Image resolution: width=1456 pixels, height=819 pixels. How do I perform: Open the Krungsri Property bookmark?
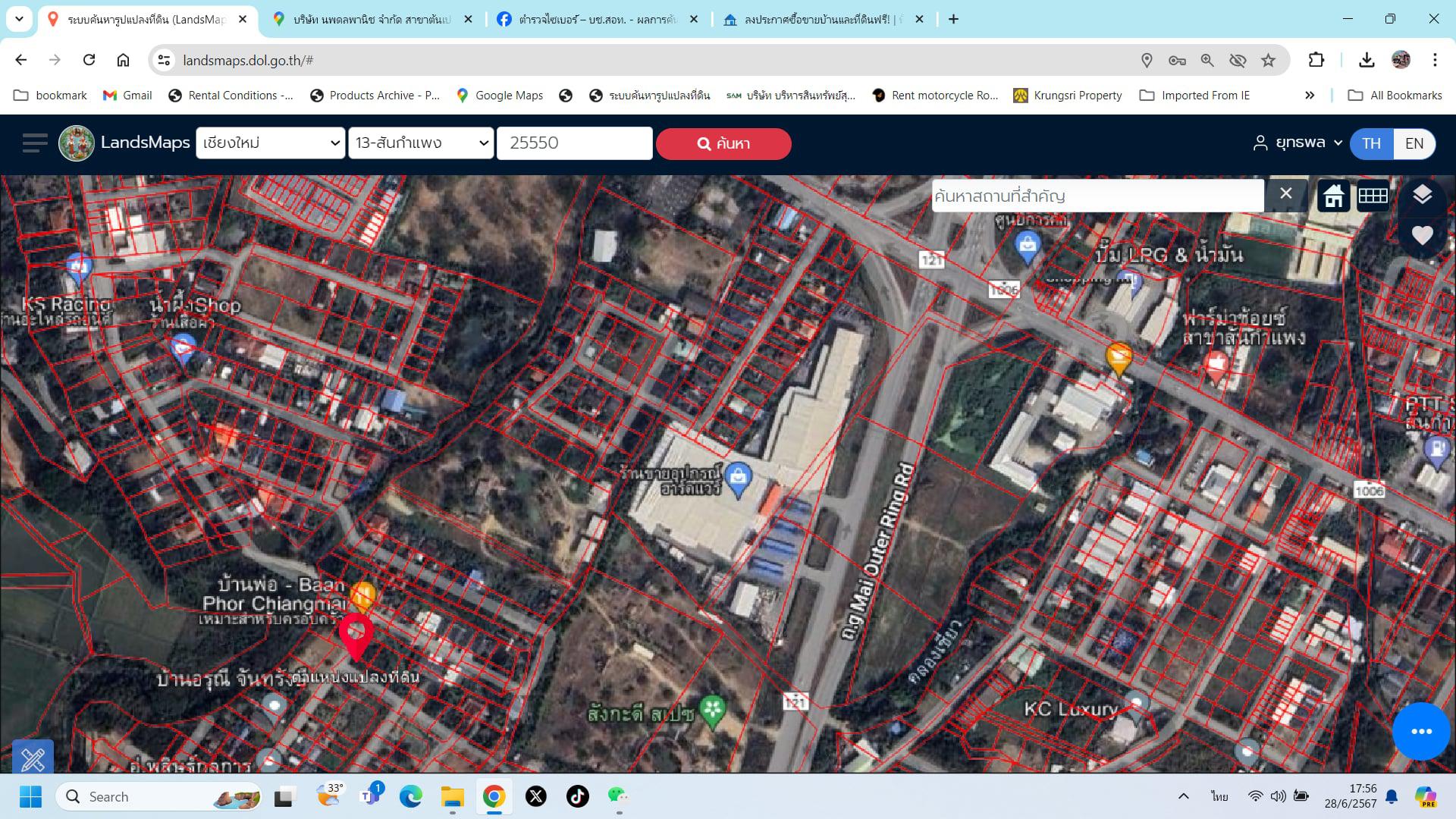tap(1068, 95)
